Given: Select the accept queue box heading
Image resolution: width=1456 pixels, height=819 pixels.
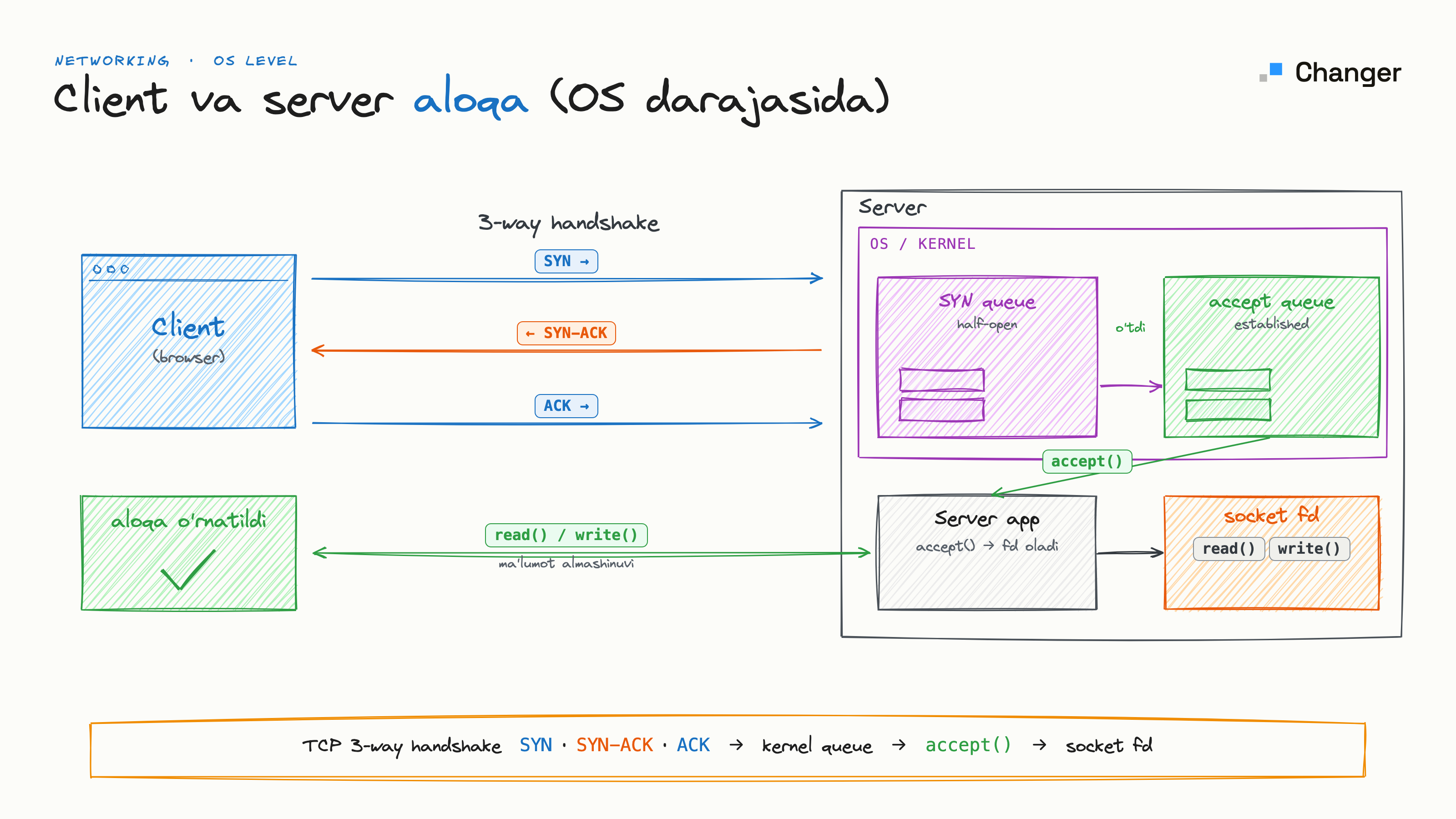Looking at the screenshot, I should (x=1271, y=303).
